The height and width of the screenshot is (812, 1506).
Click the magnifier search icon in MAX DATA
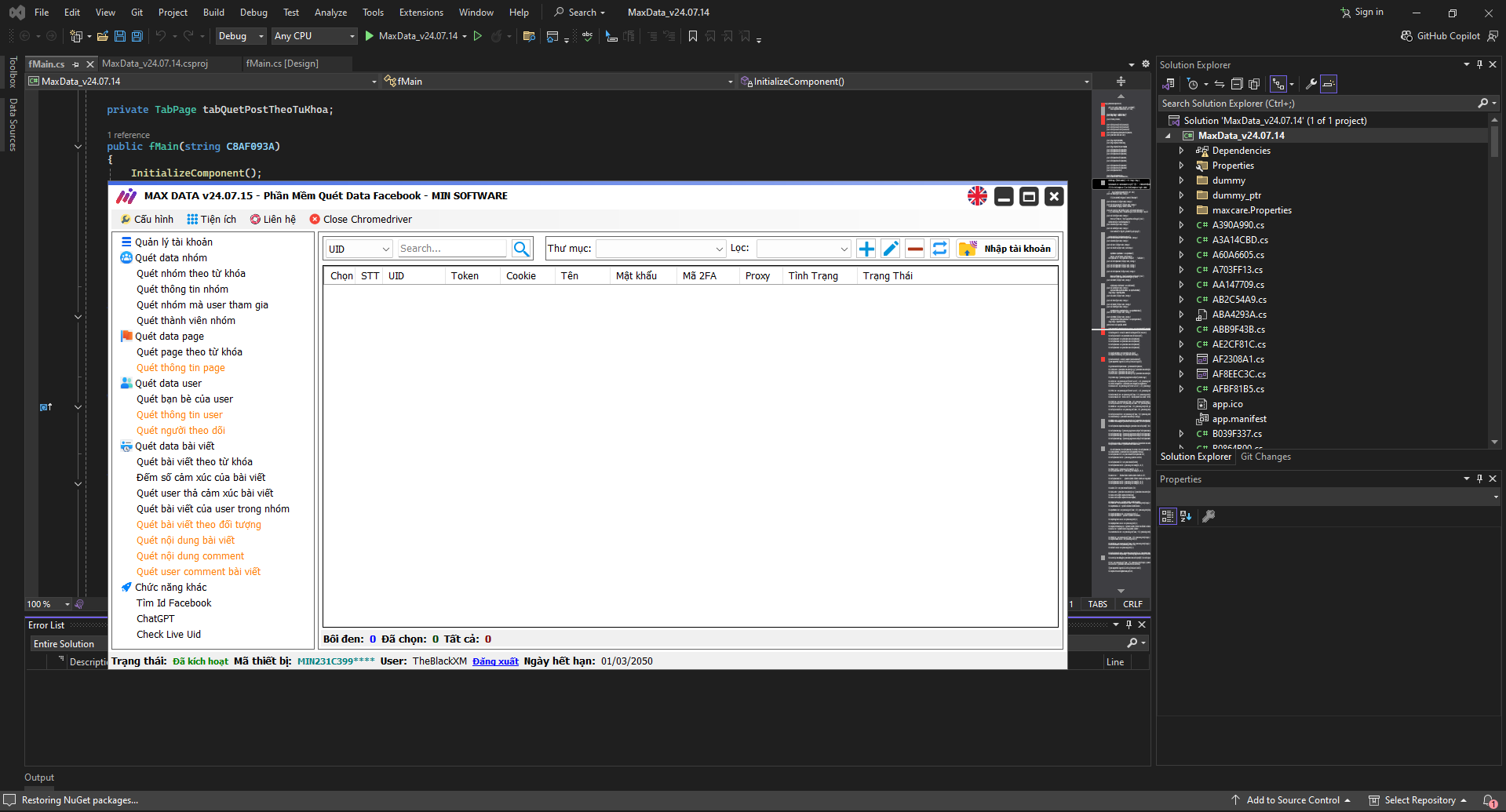pos(521,249)
